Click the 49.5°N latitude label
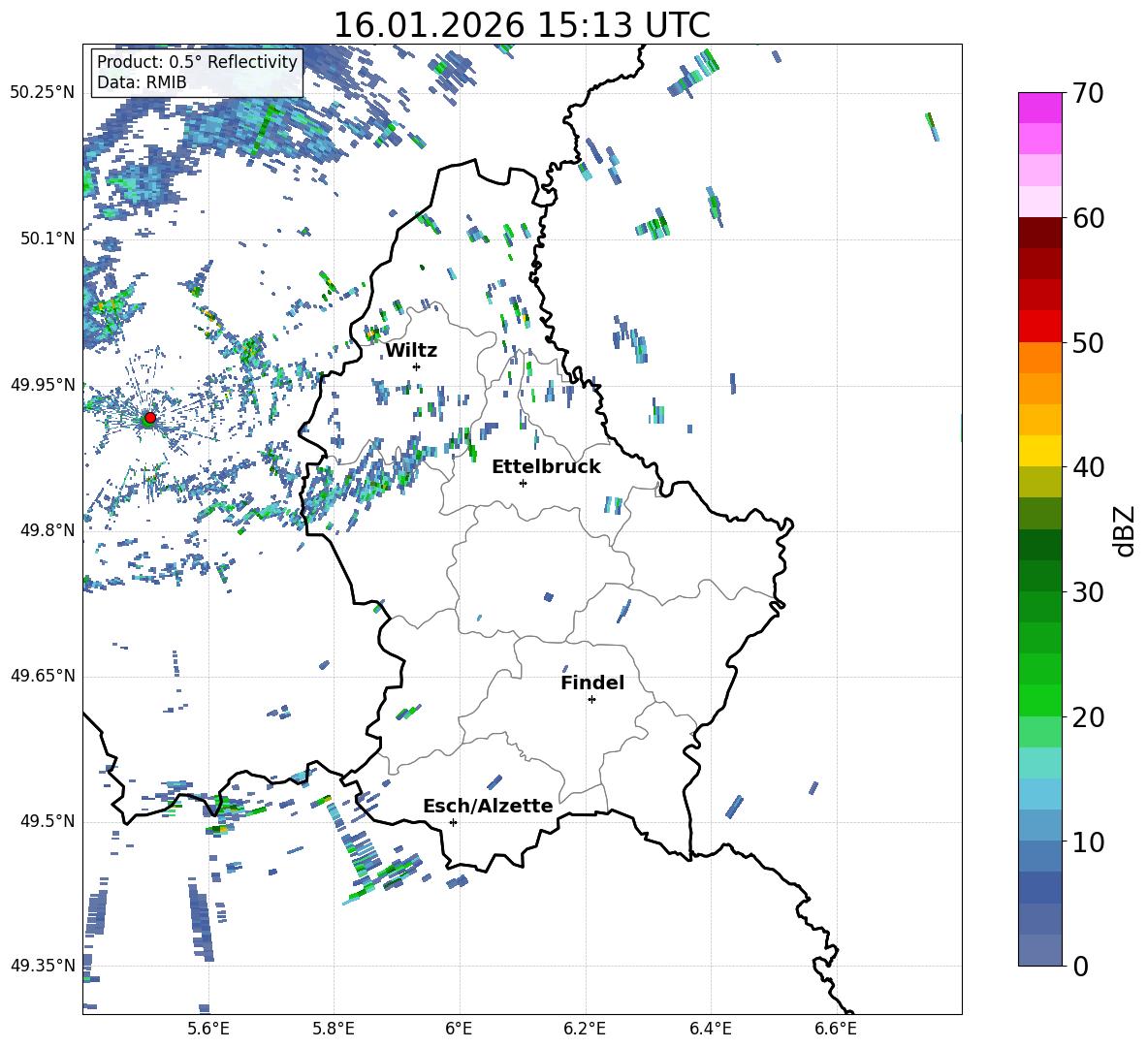 click(x=48, y=822)
